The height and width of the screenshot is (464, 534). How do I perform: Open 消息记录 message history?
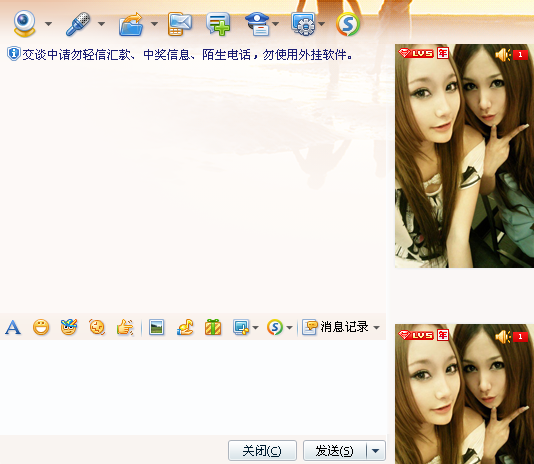tap(335, 327)
